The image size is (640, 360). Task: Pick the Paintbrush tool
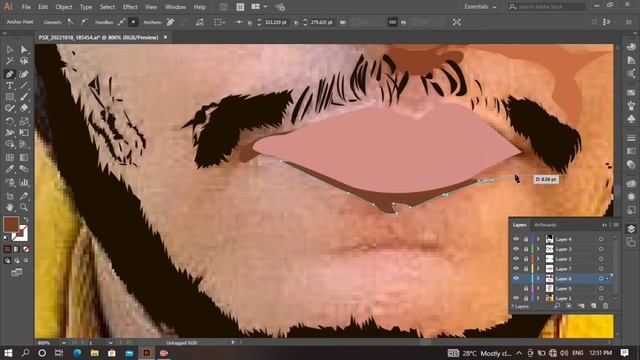pyautogui.click(x=24, y=97)
